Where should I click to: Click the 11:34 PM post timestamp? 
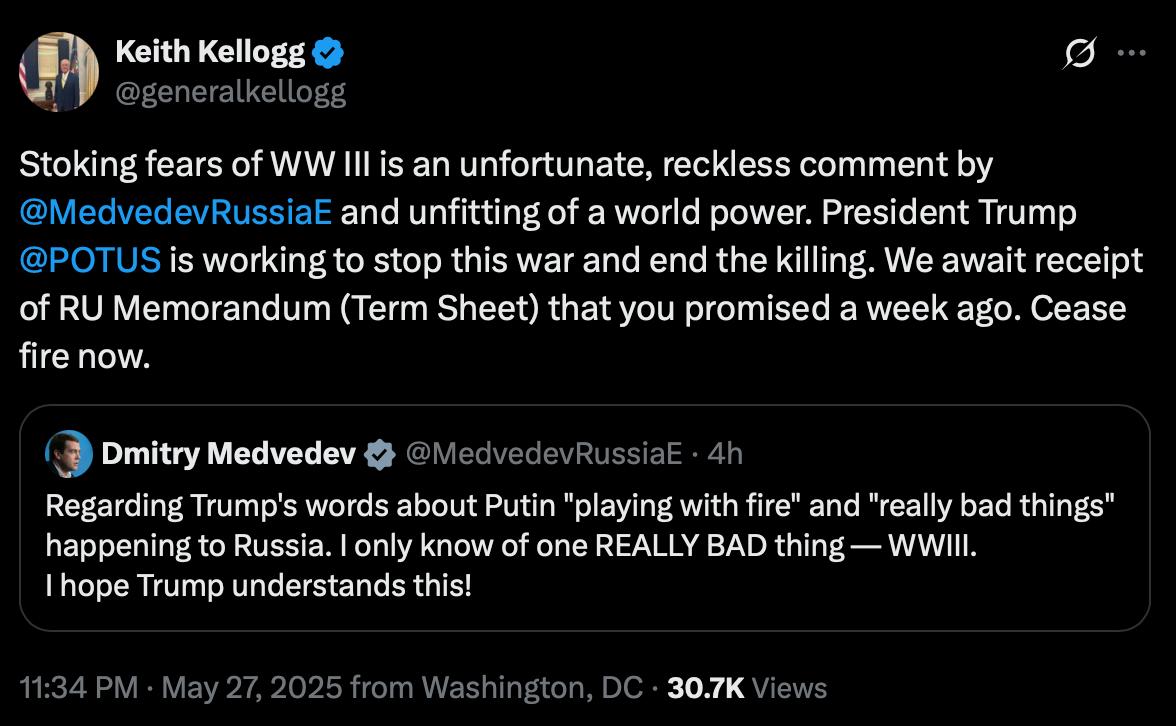[x=79, y=688]
